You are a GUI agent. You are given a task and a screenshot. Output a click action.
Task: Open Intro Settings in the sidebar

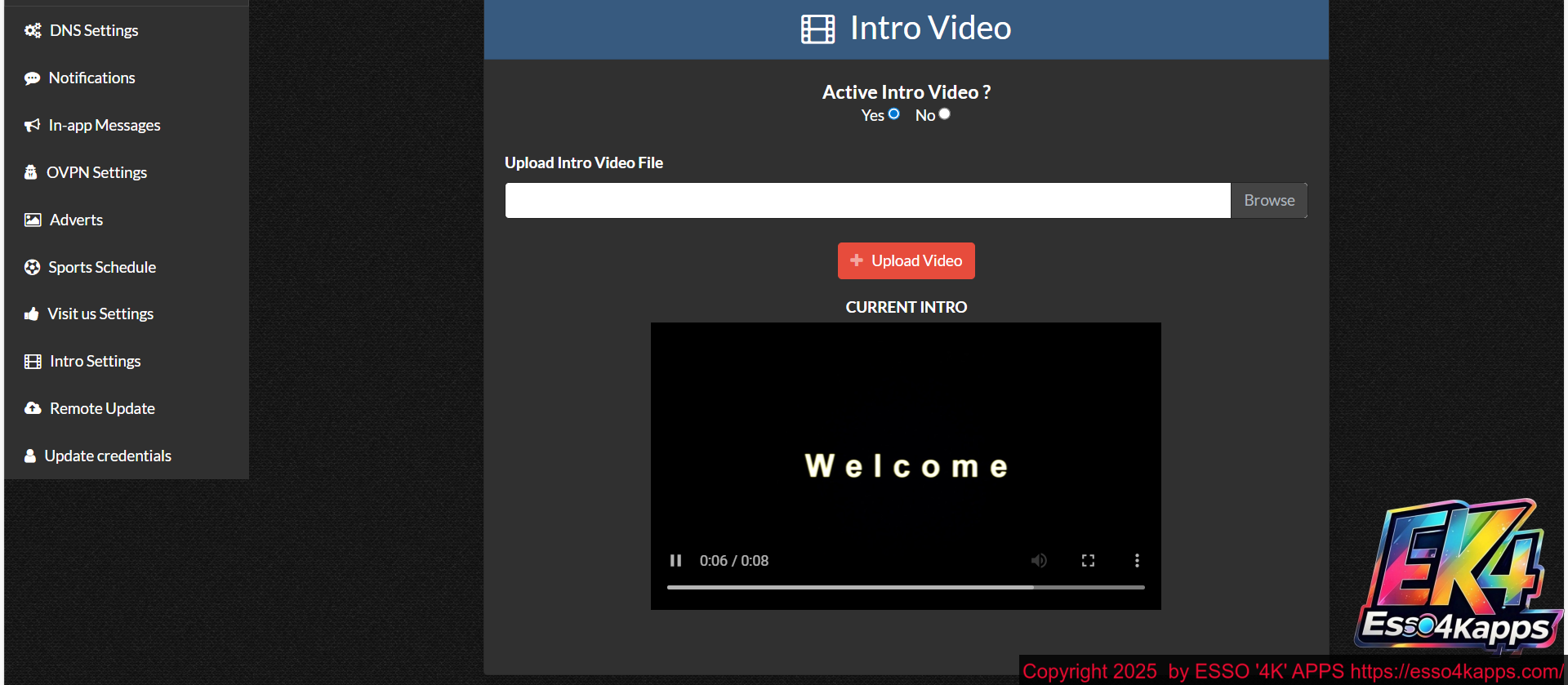pyautogui.click(x=95, y=361)
